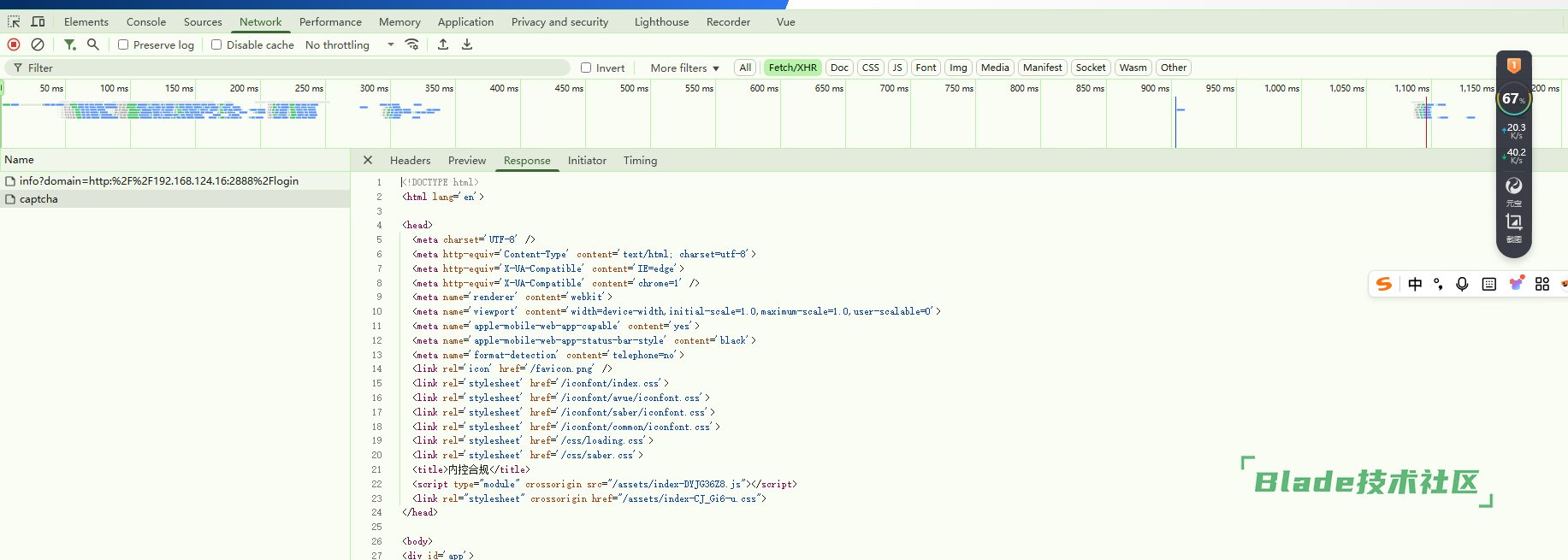Open the Elements panel tab
This screenshot has height=560, width=1568.
[86, 21]
